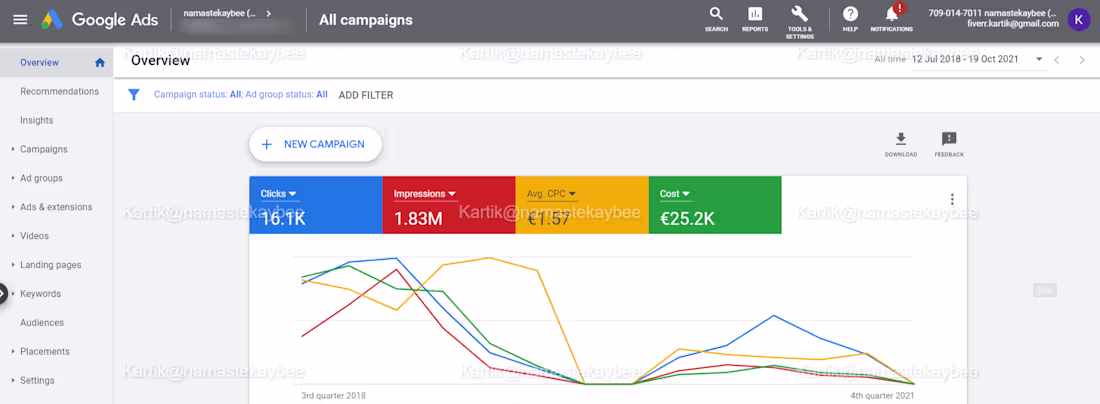Image resolution: width=1100 pixels, height=404 pixels.
Task: Click the All campaigns header title
Action: (365, 20)
